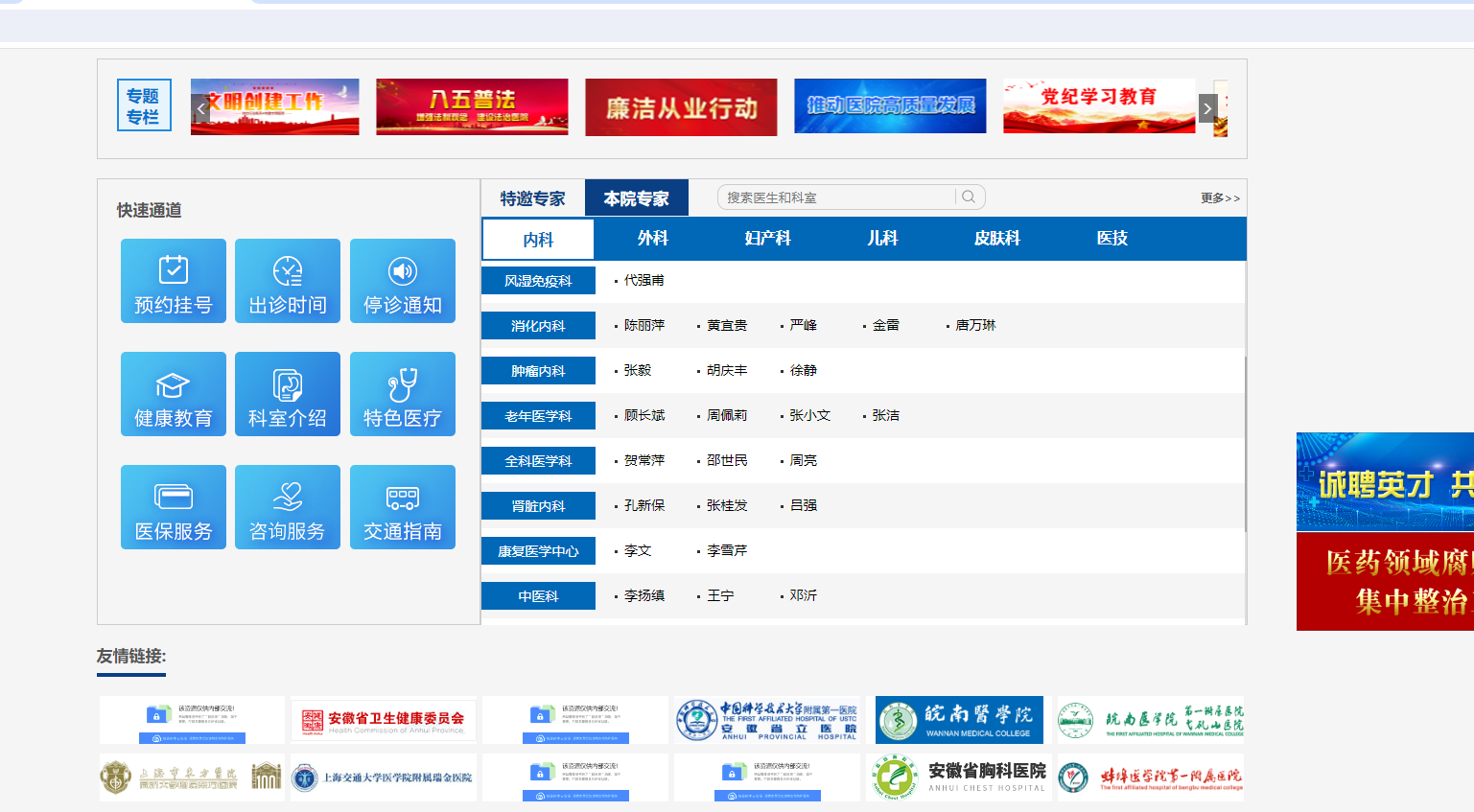Open the 老年医学科 department
1474x812 pixels.
point(538,416)
